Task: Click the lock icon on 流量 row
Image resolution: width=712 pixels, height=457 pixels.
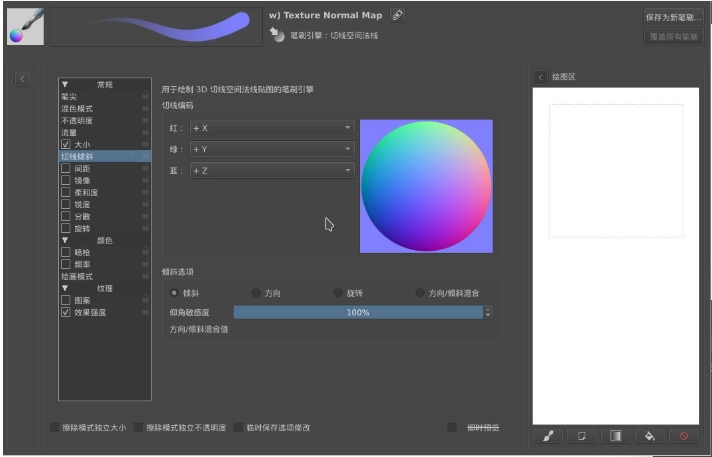Action: pos(145,132)
